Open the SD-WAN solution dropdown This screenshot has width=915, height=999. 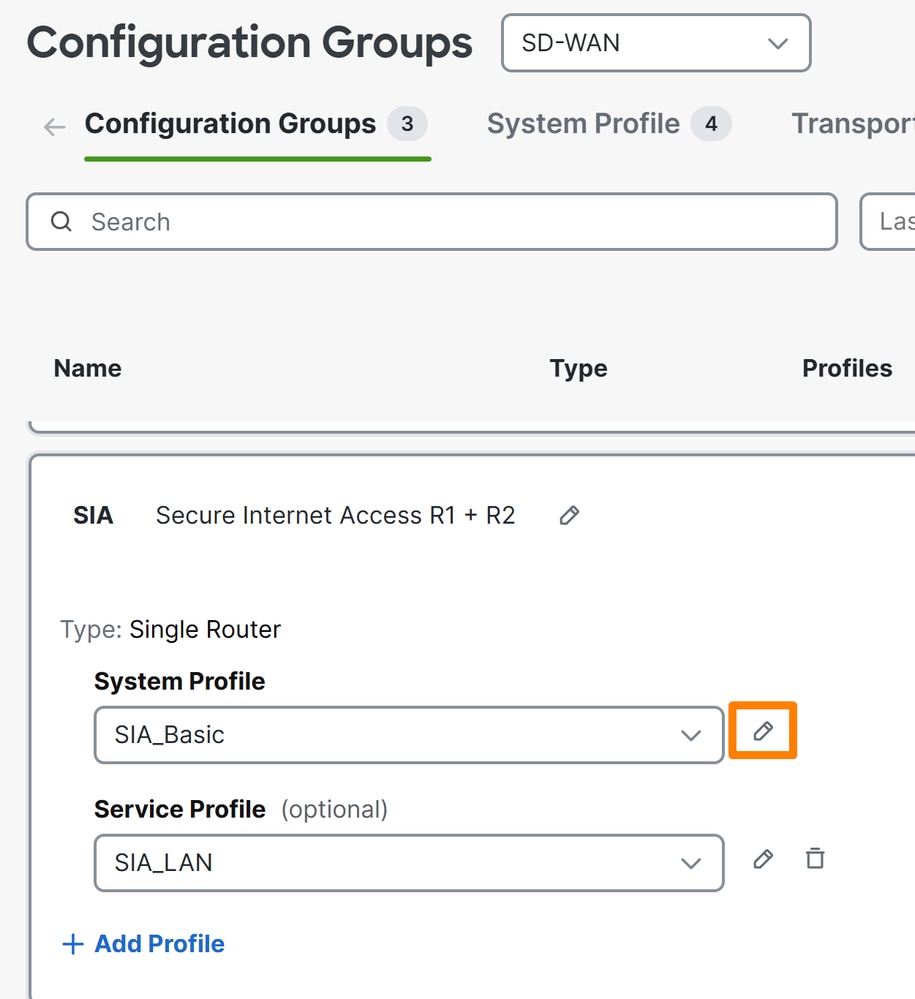pos(655,43)
